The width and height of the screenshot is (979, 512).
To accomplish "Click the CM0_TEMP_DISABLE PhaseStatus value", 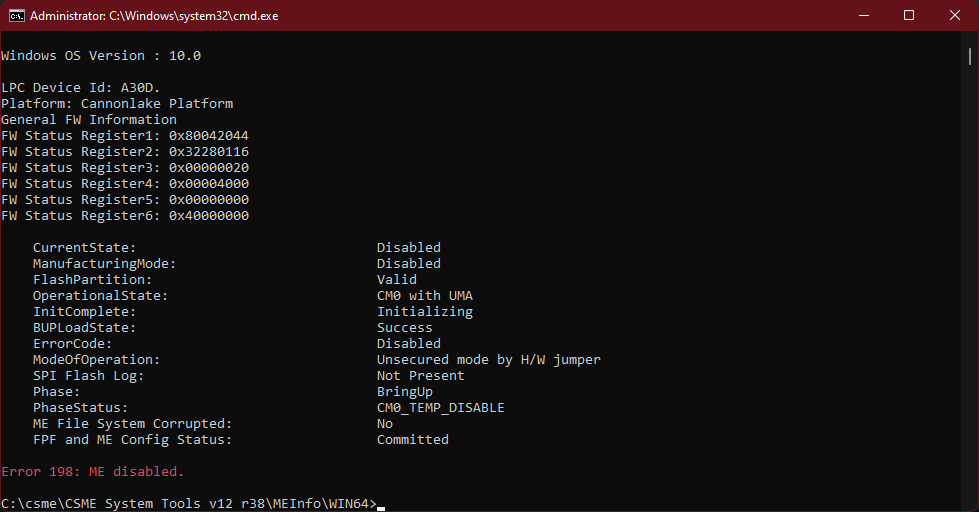I will 440,408.
